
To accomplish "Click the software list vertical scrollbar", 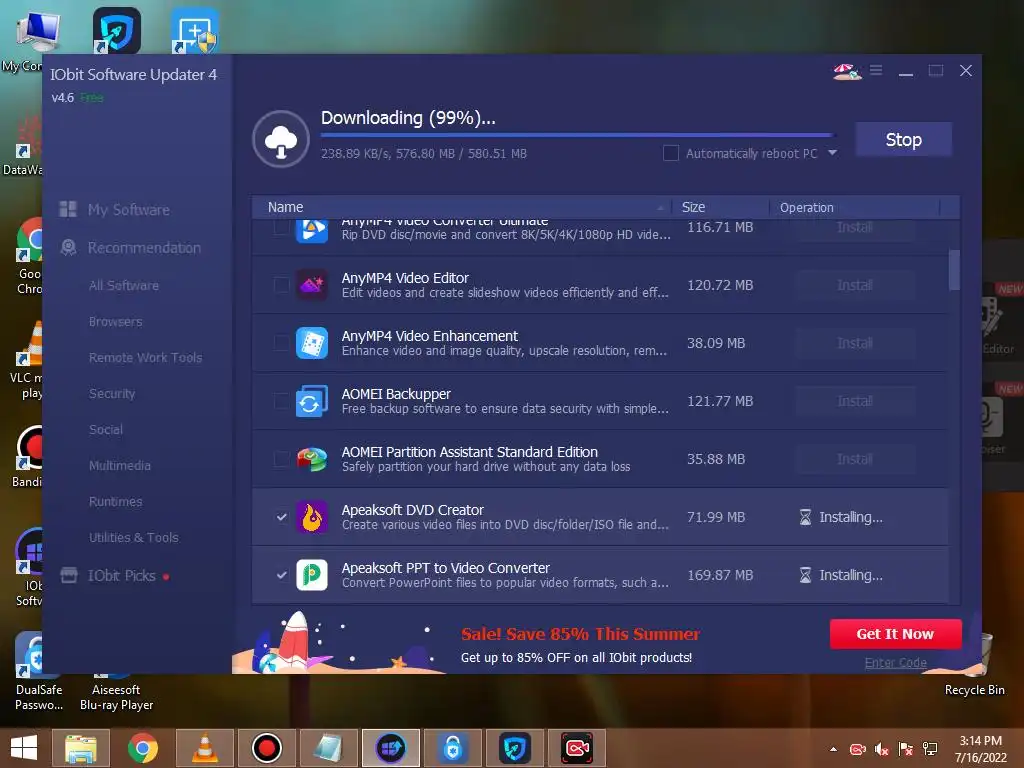I will [x=954, y=270].
